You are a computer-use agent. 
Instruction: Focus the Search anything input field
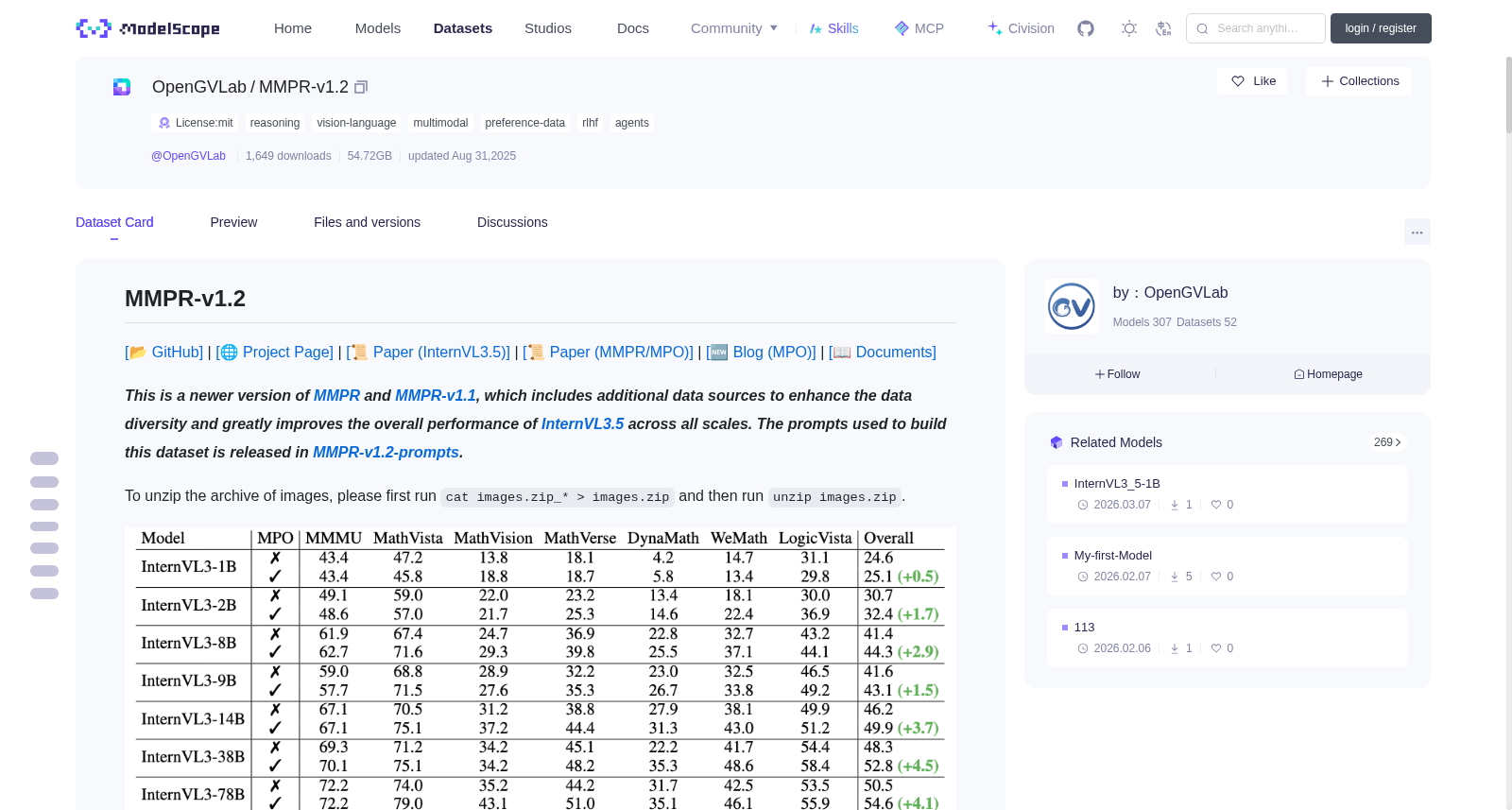1256,28
